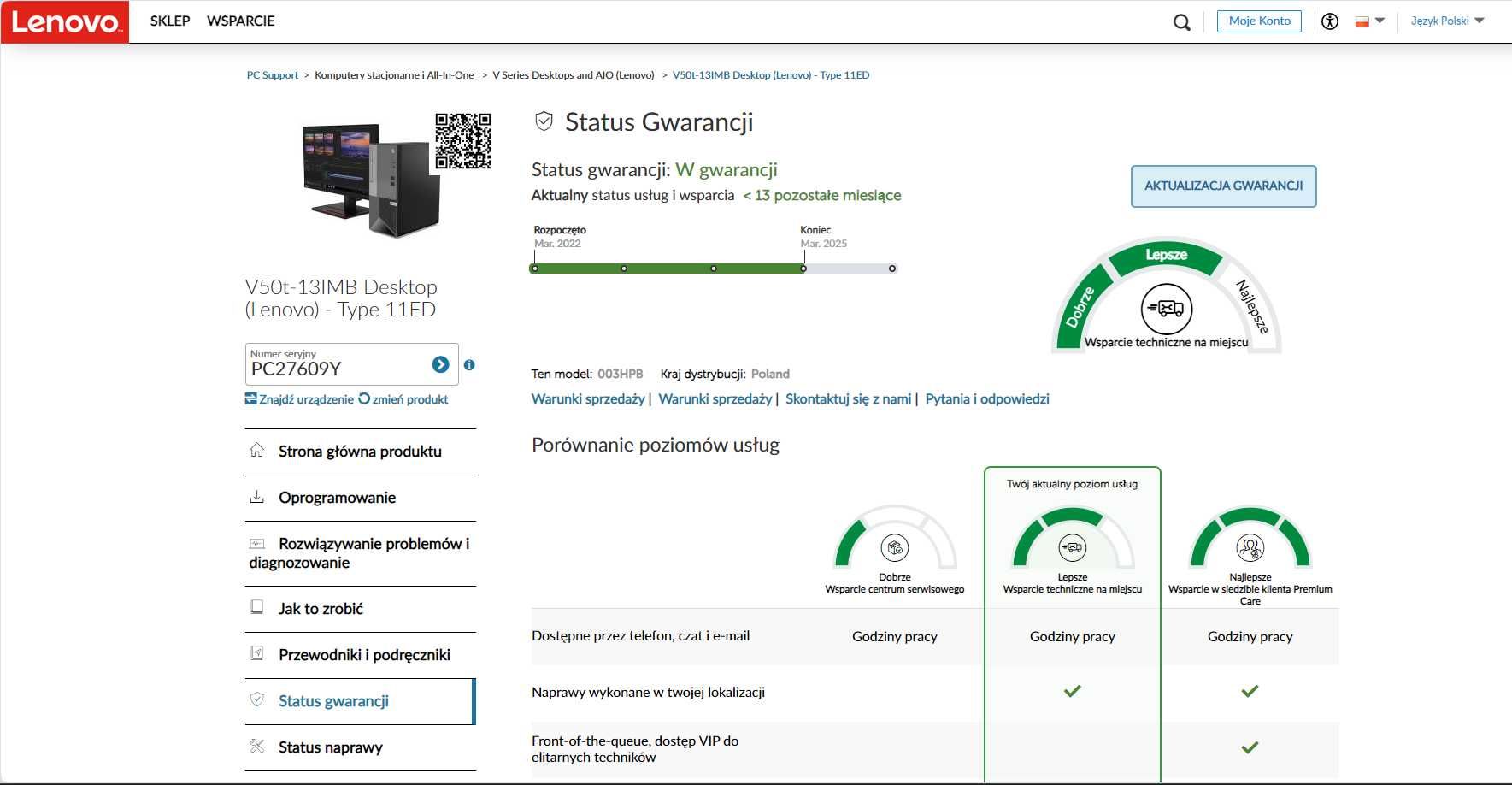The width and height of the screenshot is (1512, 785).
Task: Click the warranty end marker Mar. 2025
Action: pyautogui.click(x=803, y=269)
